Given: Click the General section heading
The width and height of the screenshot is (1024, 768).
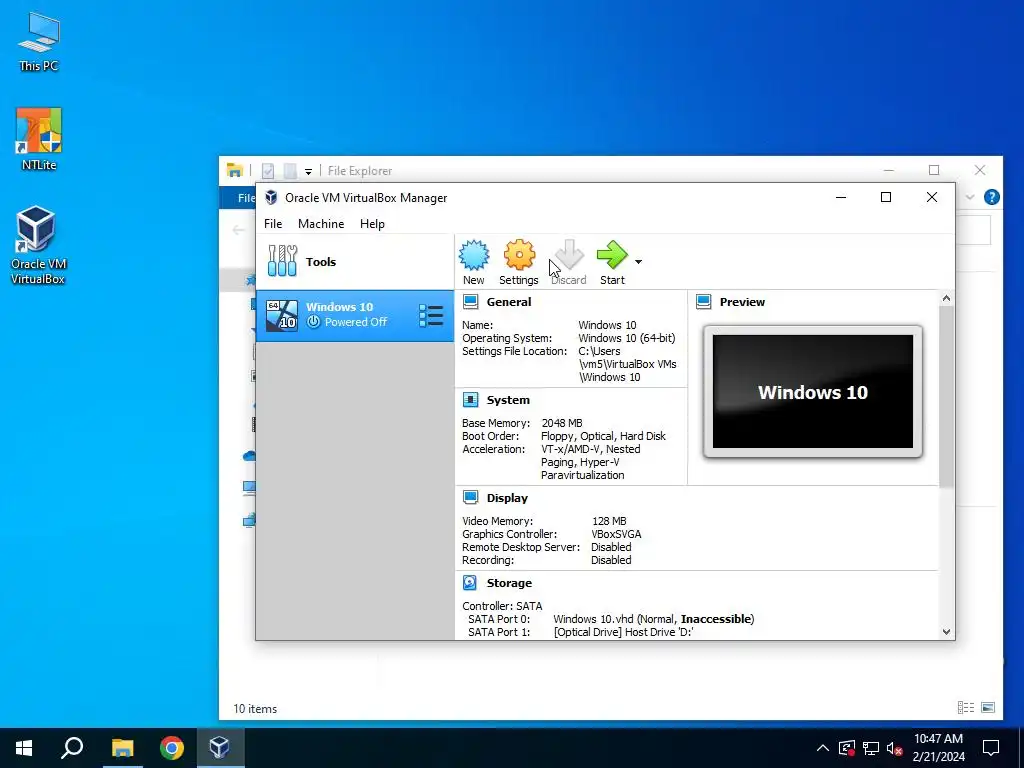Looking at the screenshot, I should click(x=509, y=302).
